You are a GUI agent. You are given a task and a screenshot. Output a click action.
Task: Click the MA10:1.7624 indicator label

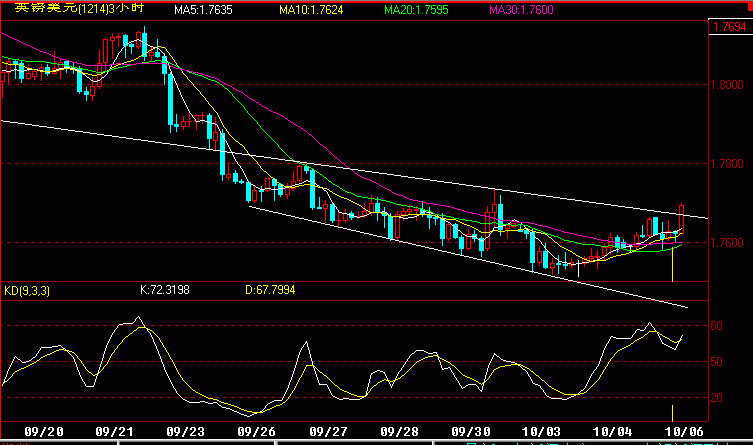311,10
